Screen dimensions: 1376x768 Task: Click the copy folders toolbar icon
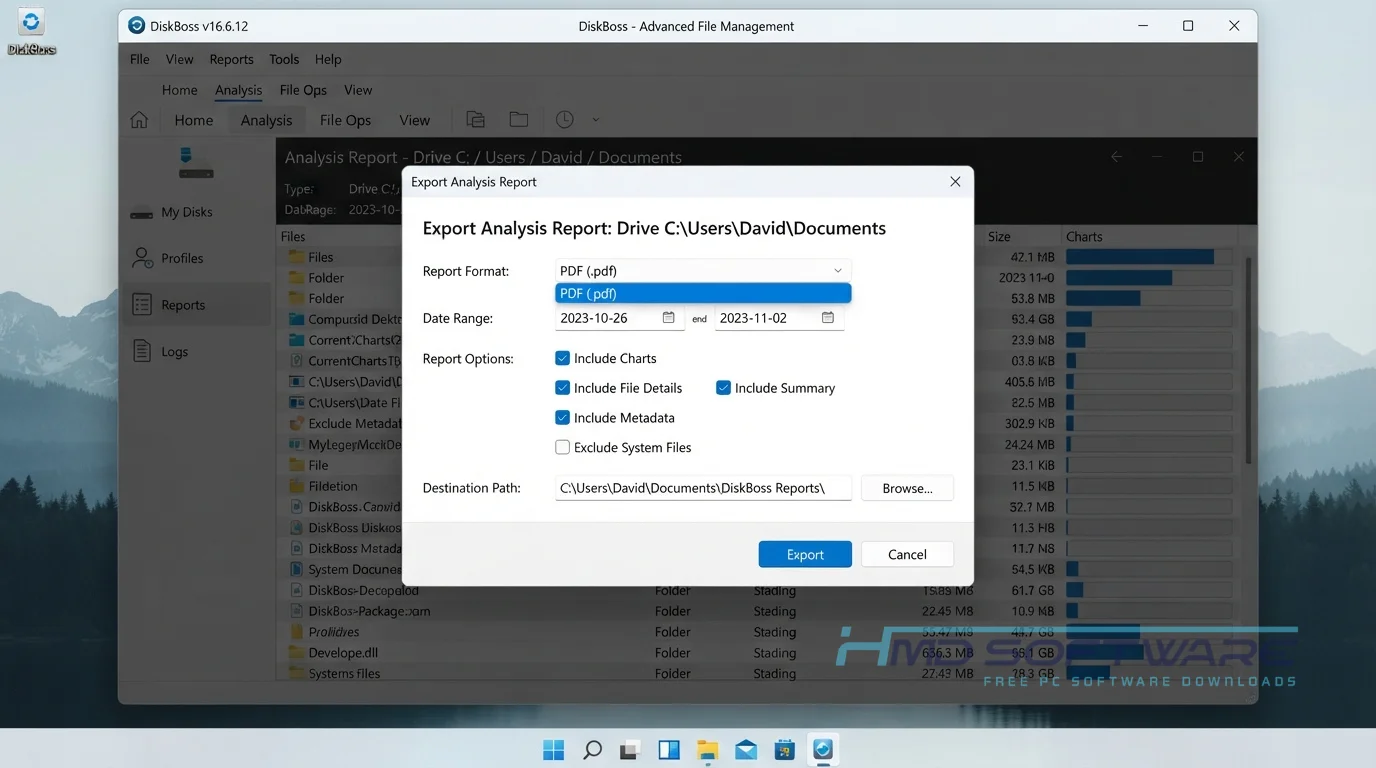[476, 120]
